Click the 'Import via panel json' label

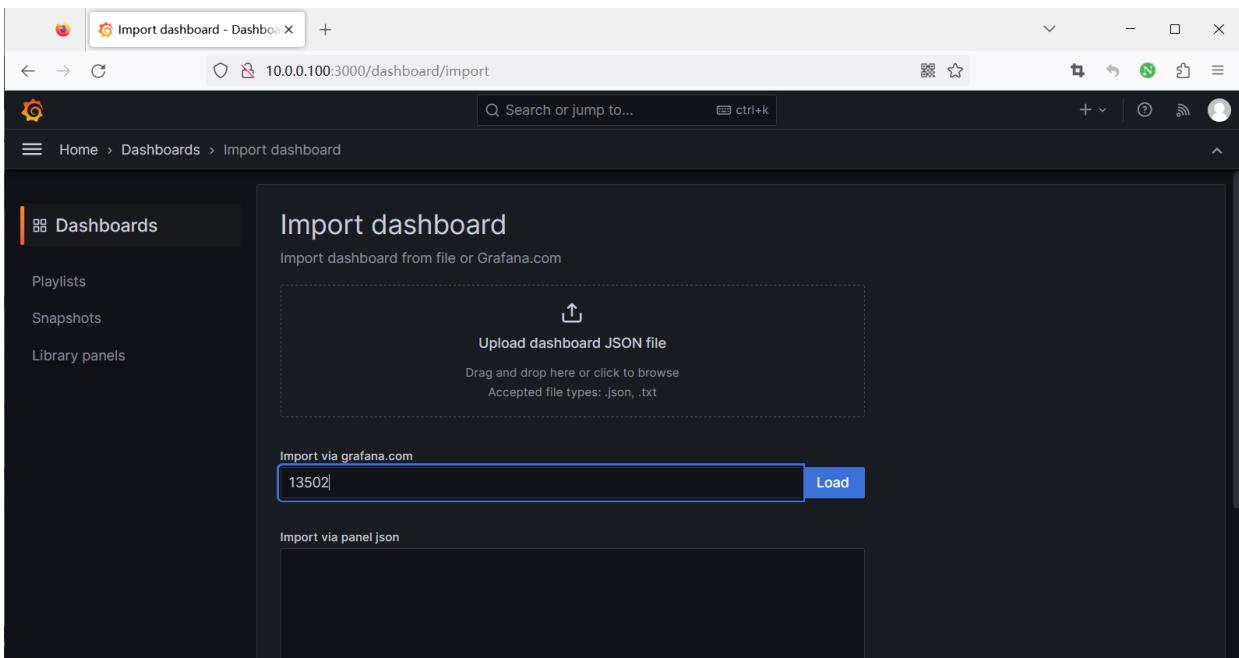point(340,536)
